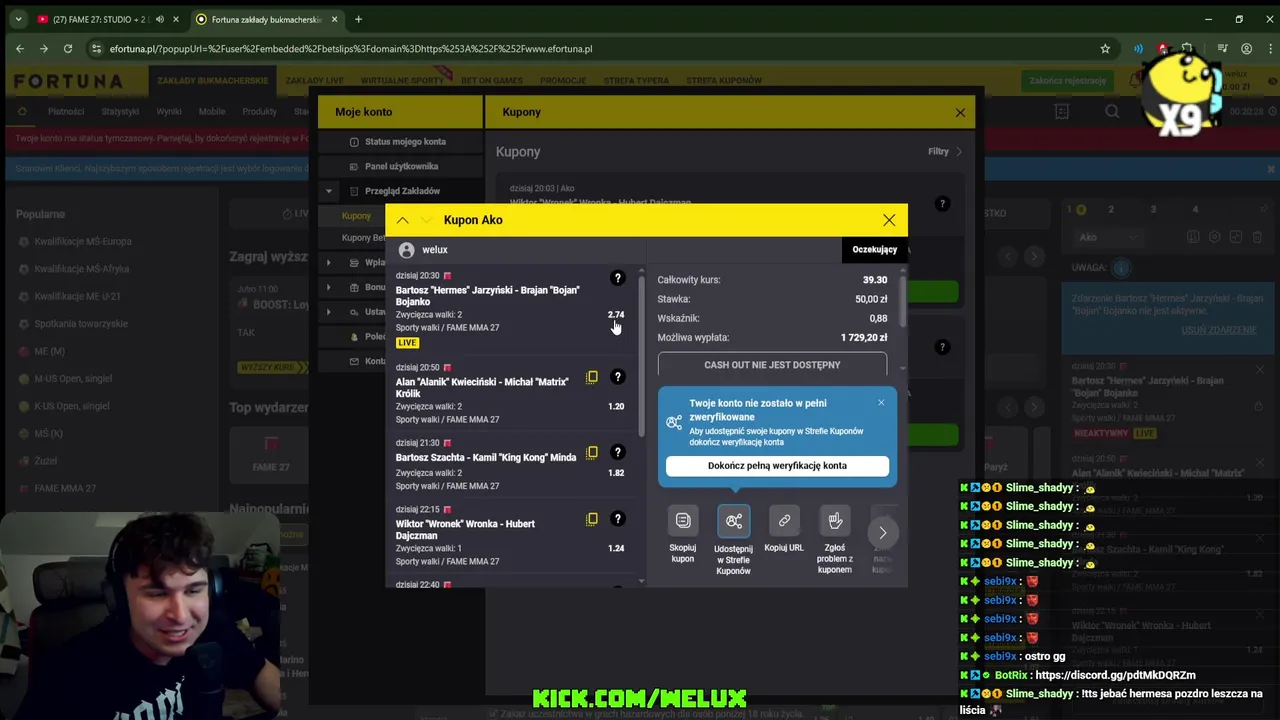Click yellow copy icon on Szachta-Minda bet
1280x720 pixels.
click(592, 452)
